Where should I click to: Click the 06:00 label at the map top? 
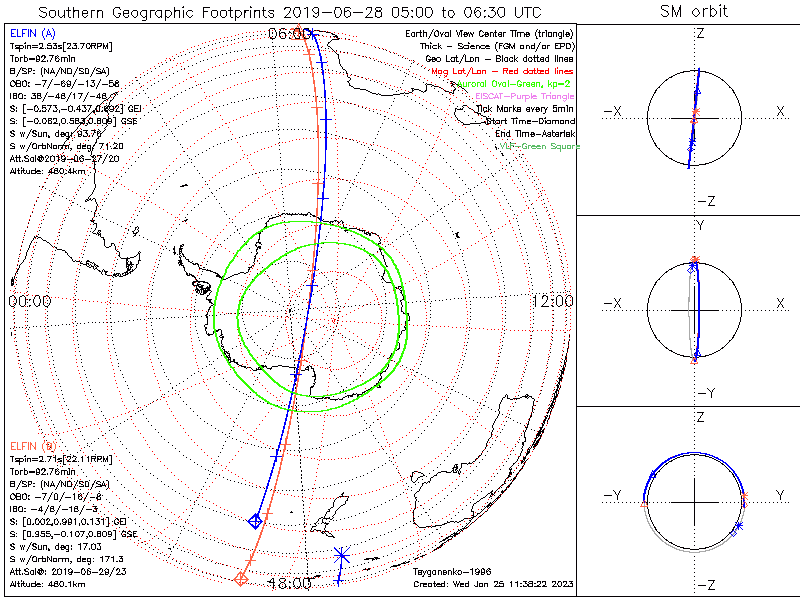291,33
